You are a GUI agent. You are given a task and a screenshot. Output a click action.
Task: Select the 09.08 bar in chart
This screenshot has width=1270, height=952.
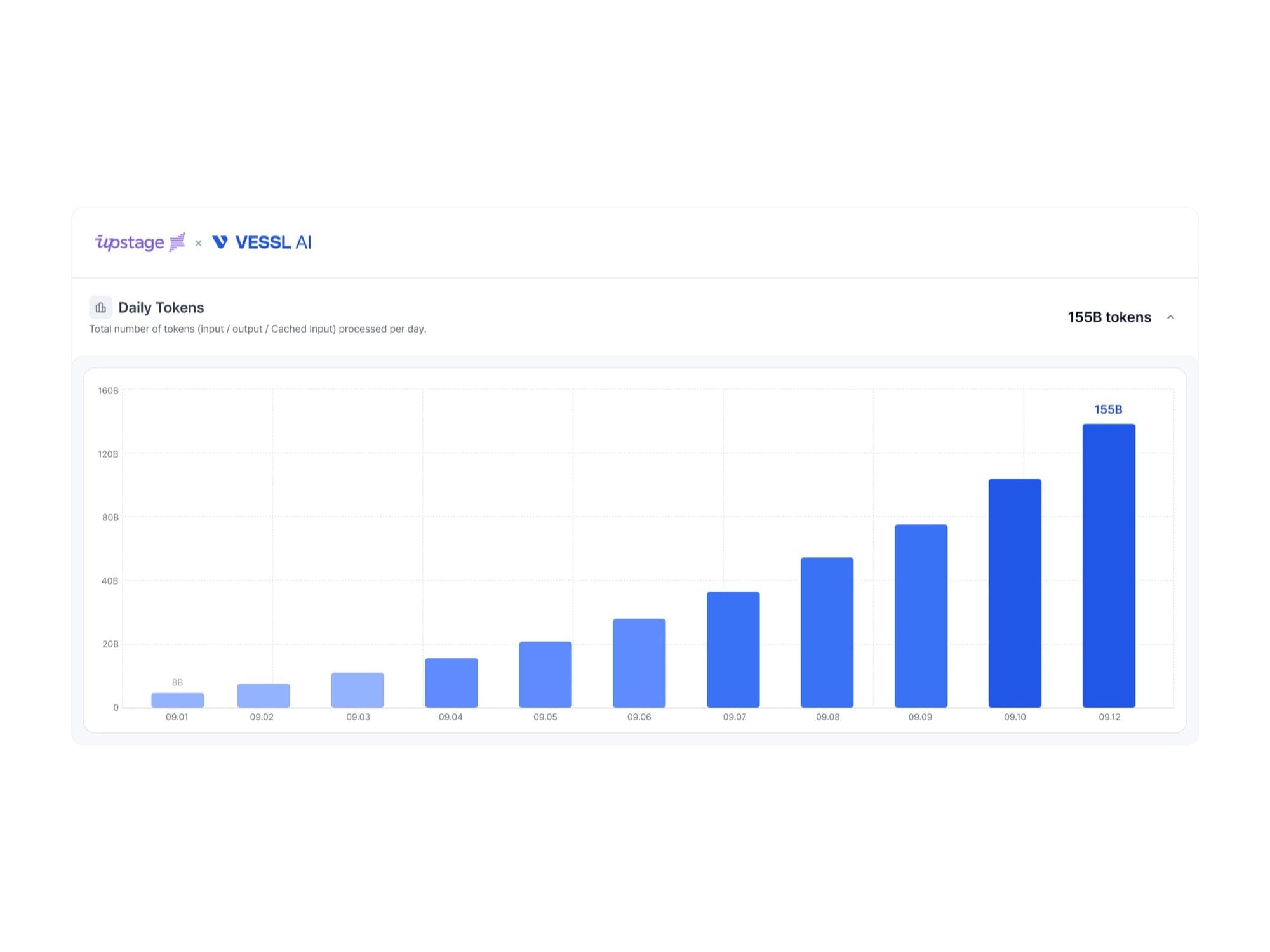pyautogui.click(x=827, y=632)
